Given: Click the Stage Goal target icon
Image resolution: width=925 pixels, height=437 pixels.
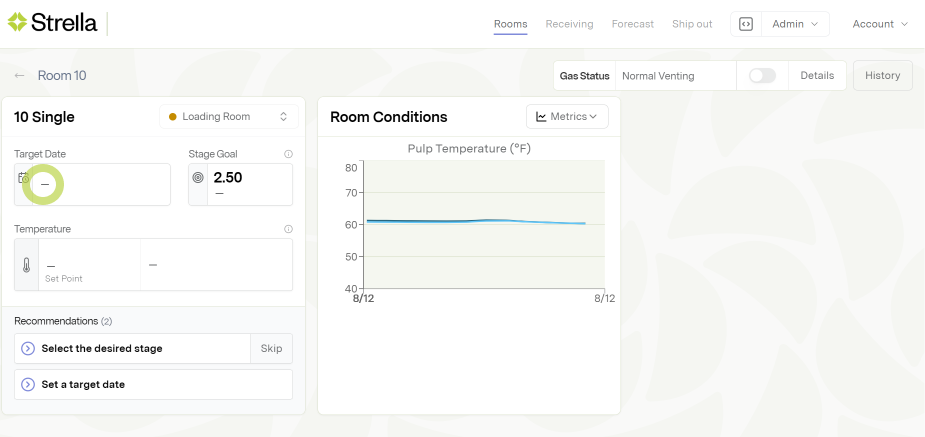Looking at the screenshot, I should pos(198,178).
